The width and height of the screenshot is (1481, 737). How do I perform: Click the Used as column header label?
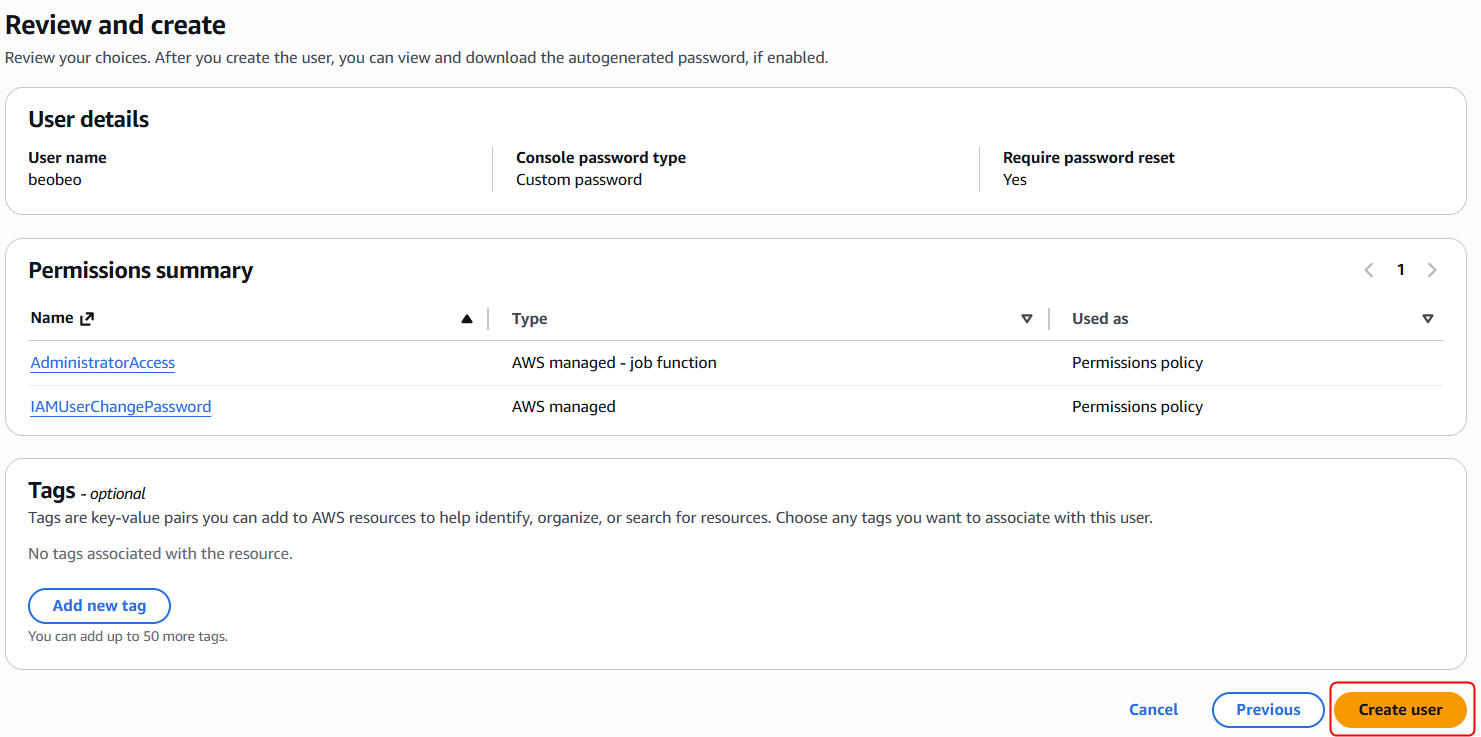[x=1100, y=319]
